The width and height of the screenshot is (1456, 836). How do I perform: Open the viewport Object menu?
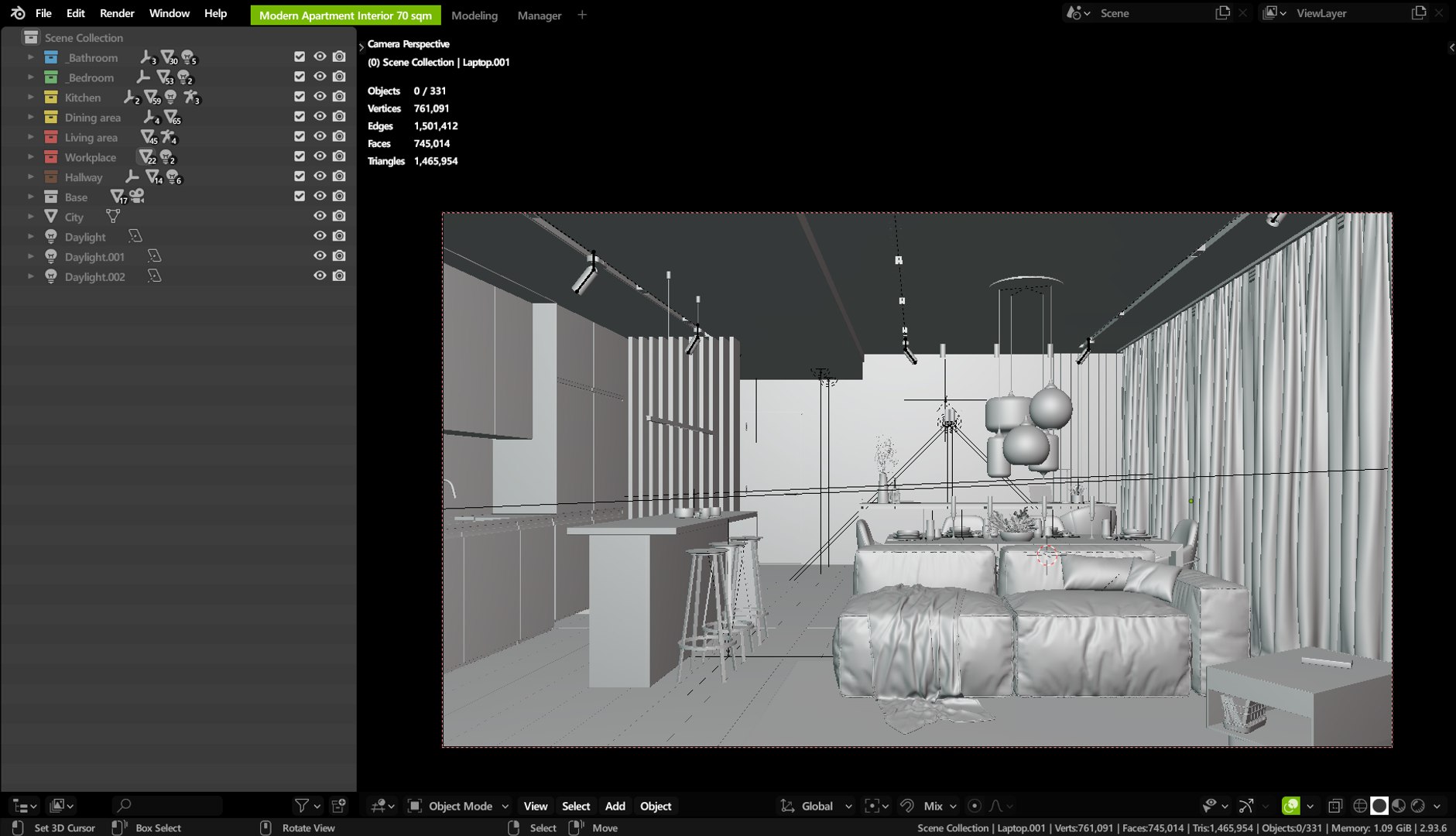656,806
